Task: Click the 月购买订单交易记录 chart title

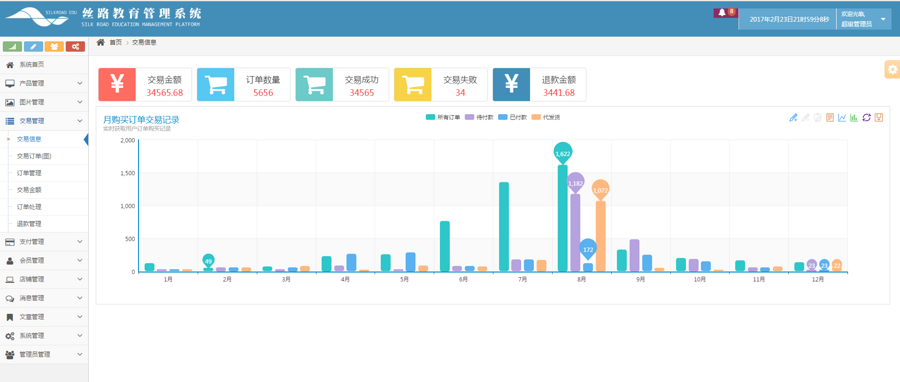Action: tap(141, 120)
